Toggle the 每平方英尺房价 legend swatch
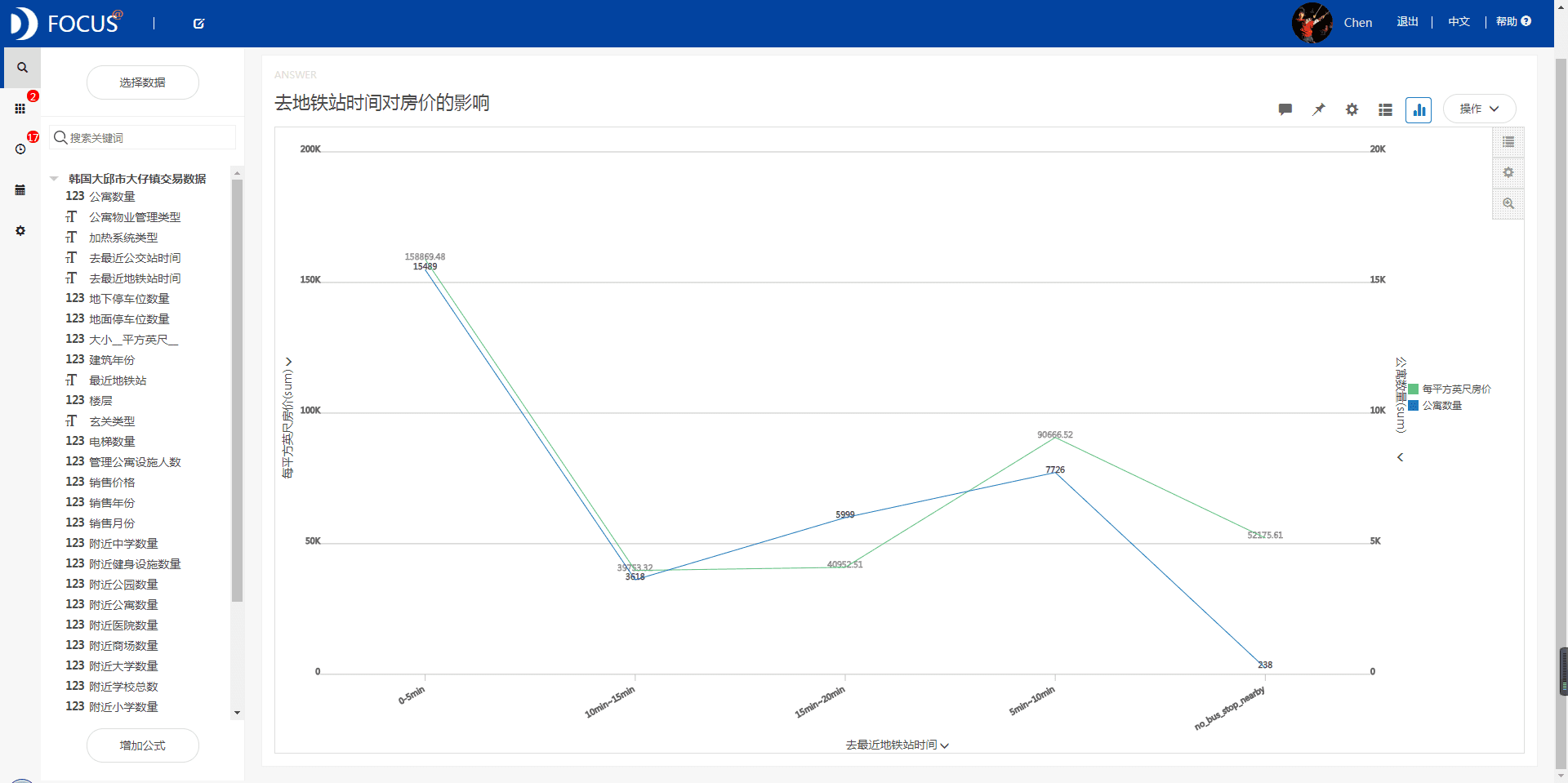 pos(1413,389)
